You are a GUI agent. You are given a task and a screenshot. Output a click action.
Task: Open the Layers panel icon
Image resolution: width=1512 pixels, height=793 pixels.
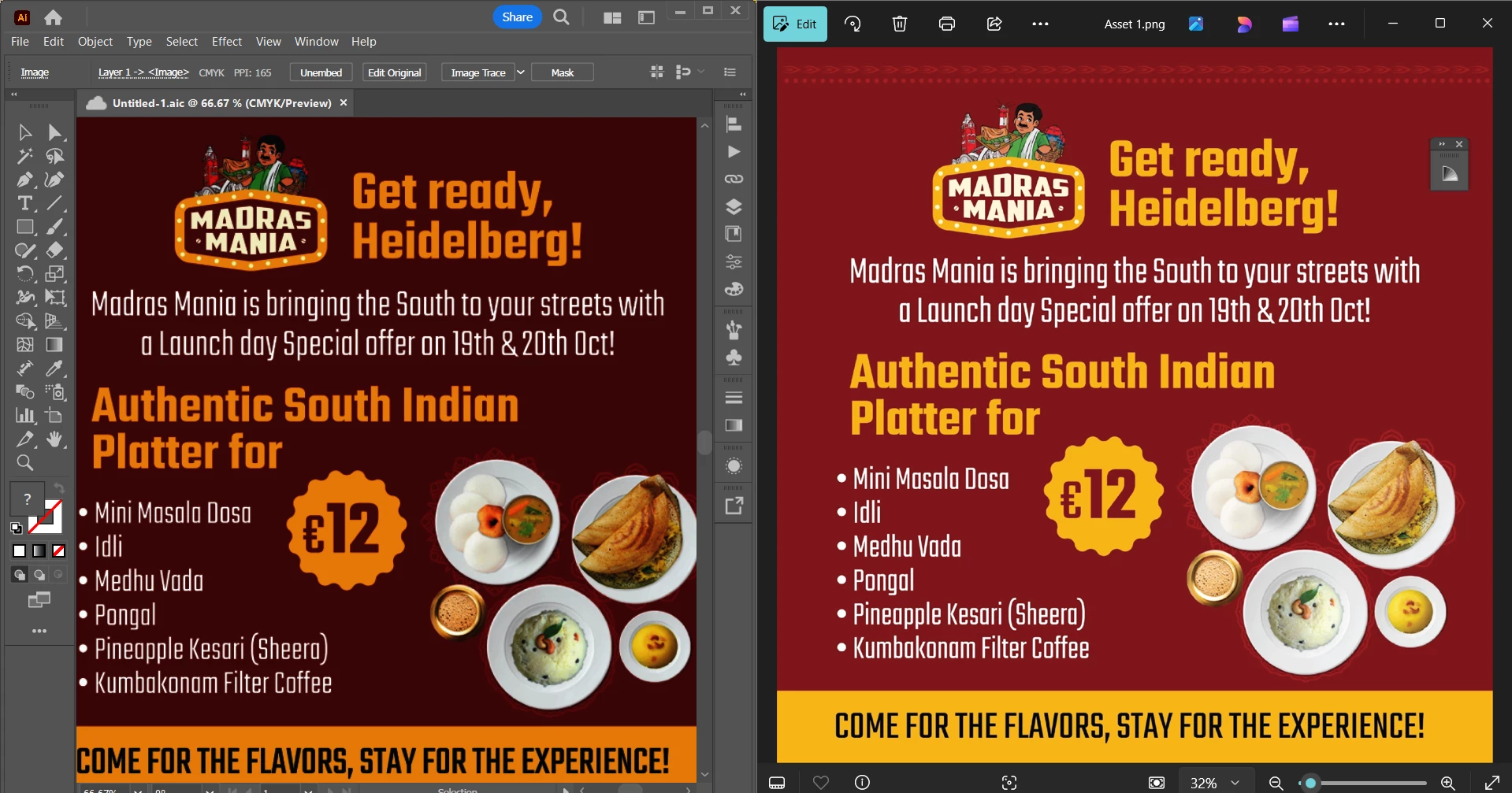click(734, 207)
